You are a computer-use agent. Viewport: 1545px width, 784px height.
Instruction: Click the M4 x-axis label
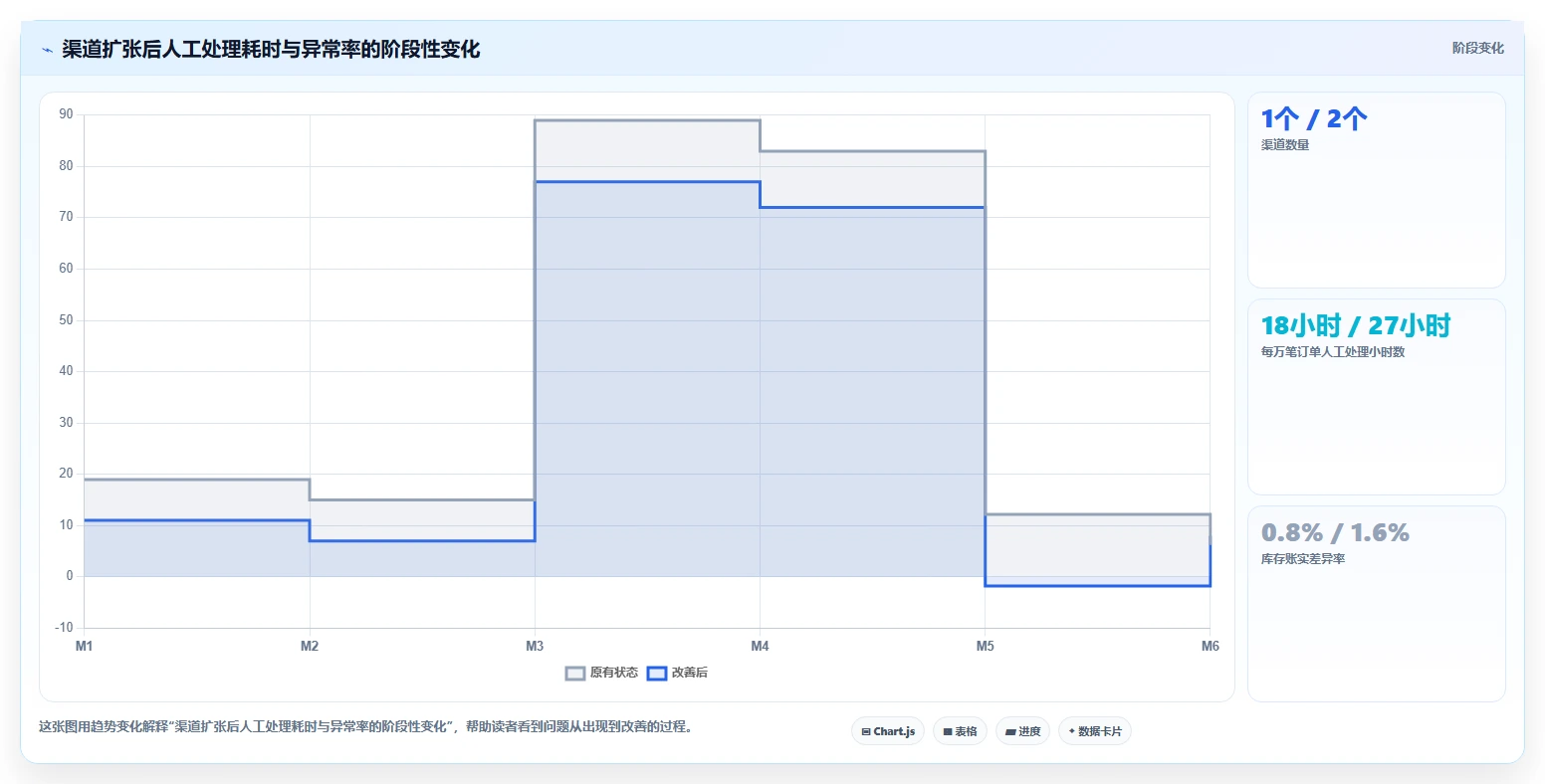[x=760, y=647]
